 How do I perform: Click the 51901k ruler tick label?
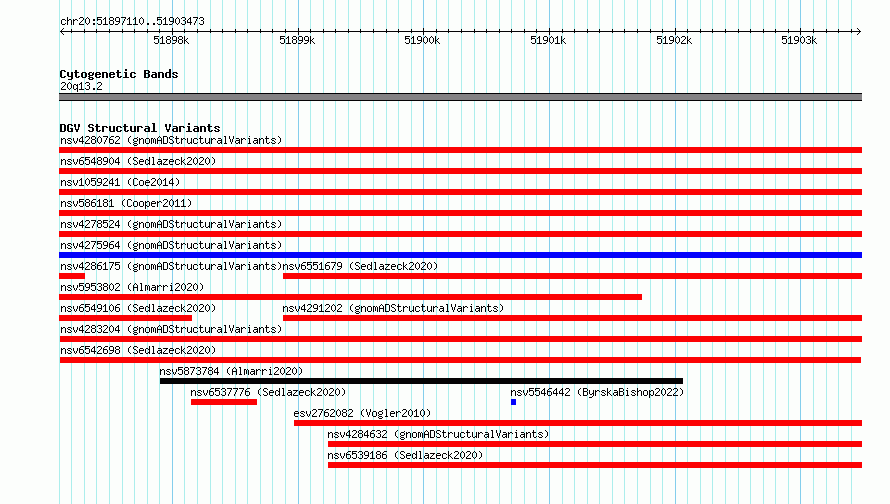(x=548, y=40)
